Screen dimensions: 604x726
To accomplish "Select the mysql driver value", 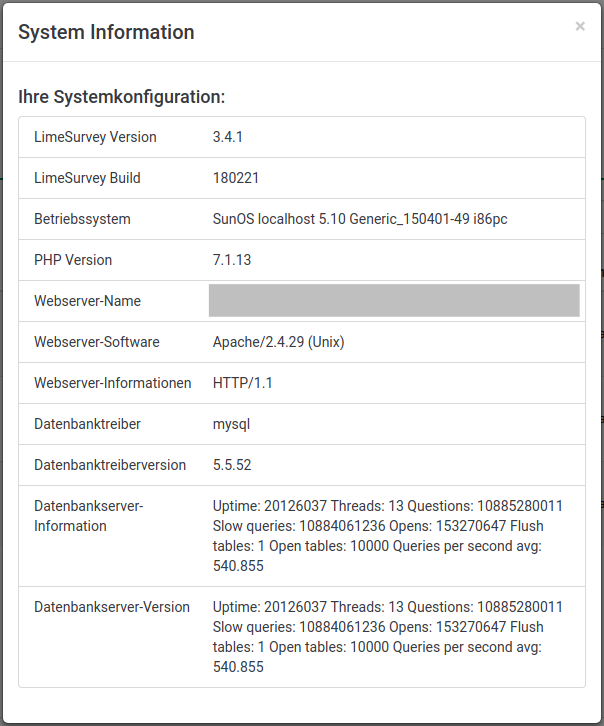I will click(231, 424).
